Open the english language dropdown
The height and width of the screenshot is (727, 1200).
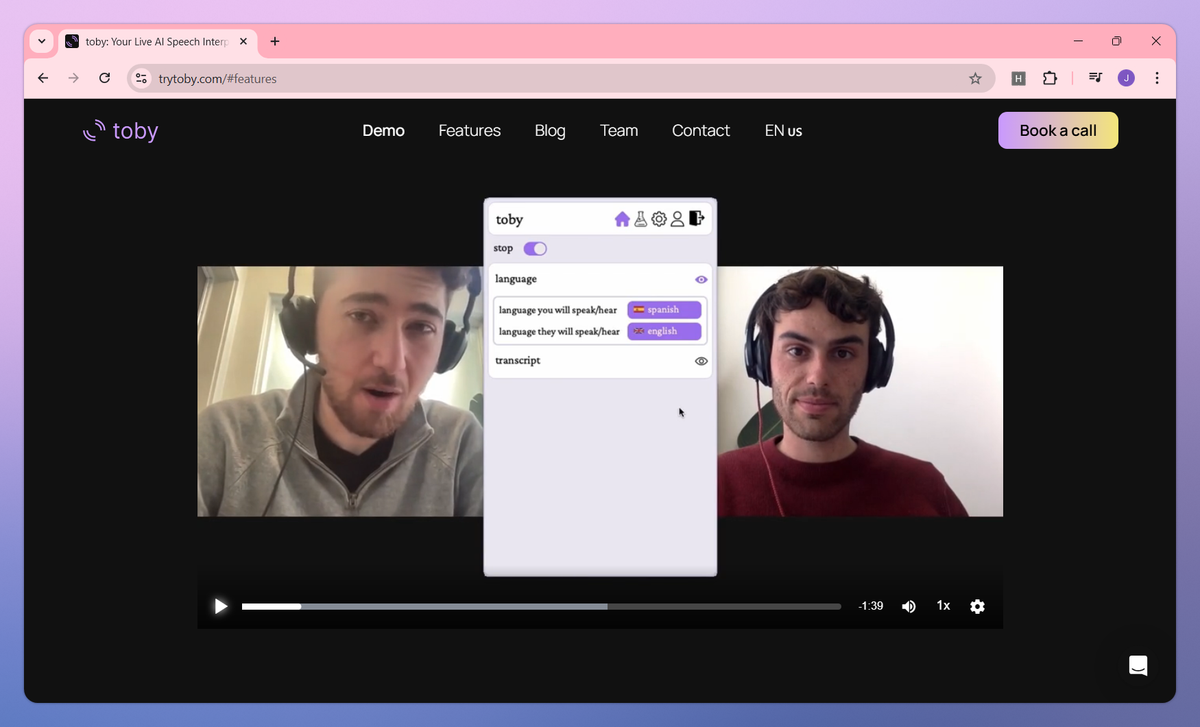coord(664,331)
